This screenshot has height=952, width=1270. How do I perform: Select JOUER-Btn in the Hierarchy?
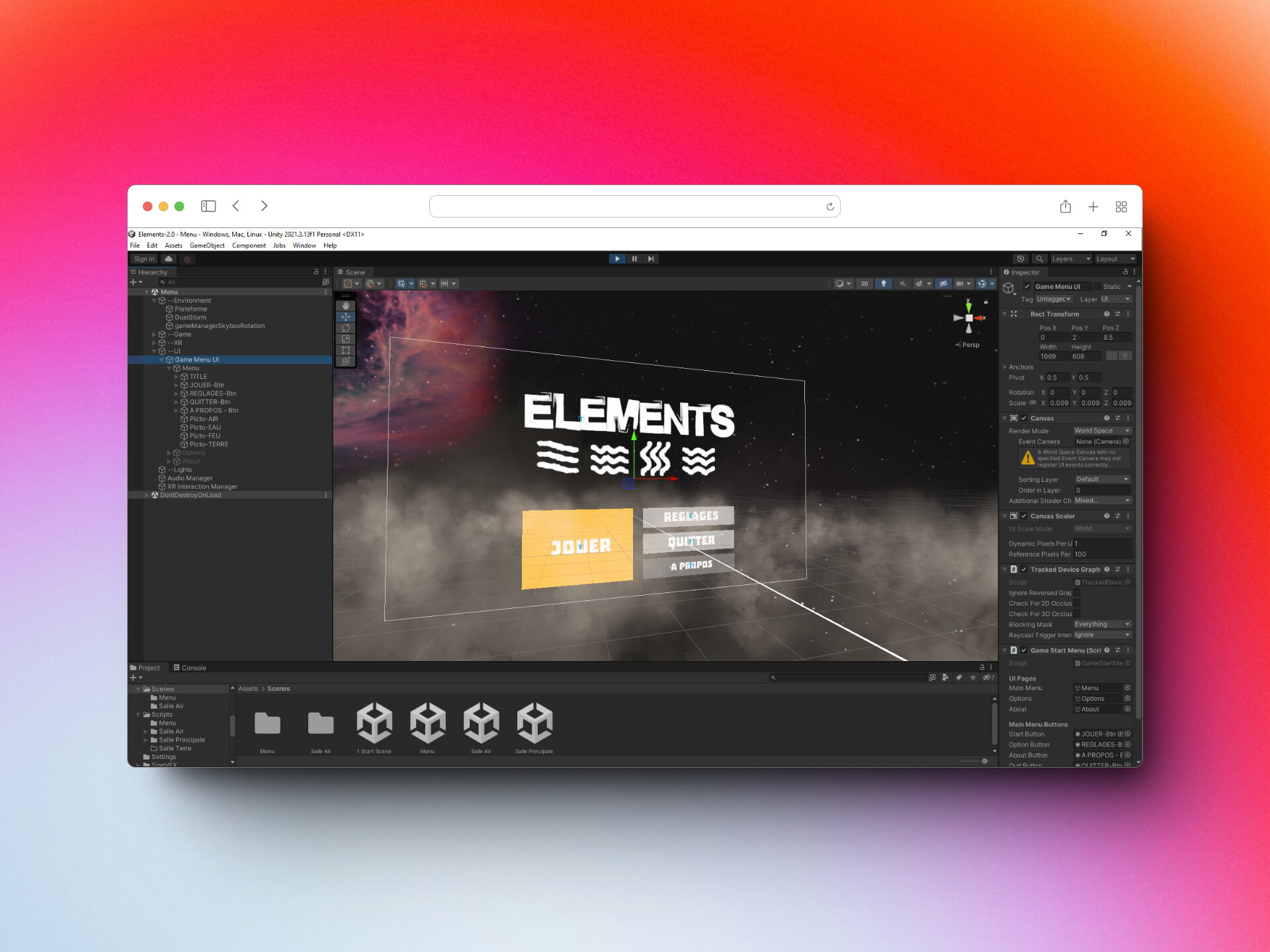[206, 385]
